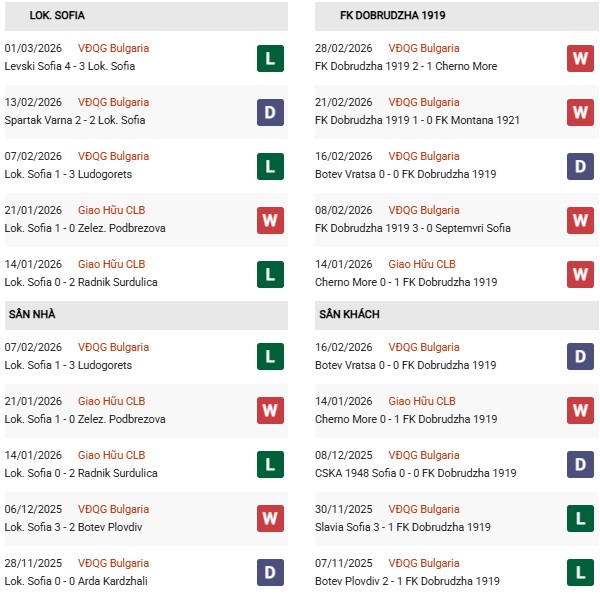Image resolution: width=600 pixels, height=594 pixels.
Task: Click VĐQG Bulgaria link dated 30/11/2025
Action: point(424,509)
